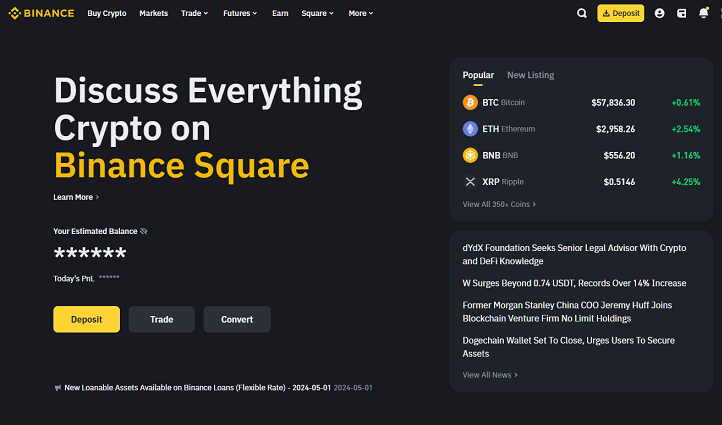722x425 pixels.
Task: Open dYdX Foundation Legal Advisor news
Action: (x=574, y=254)
